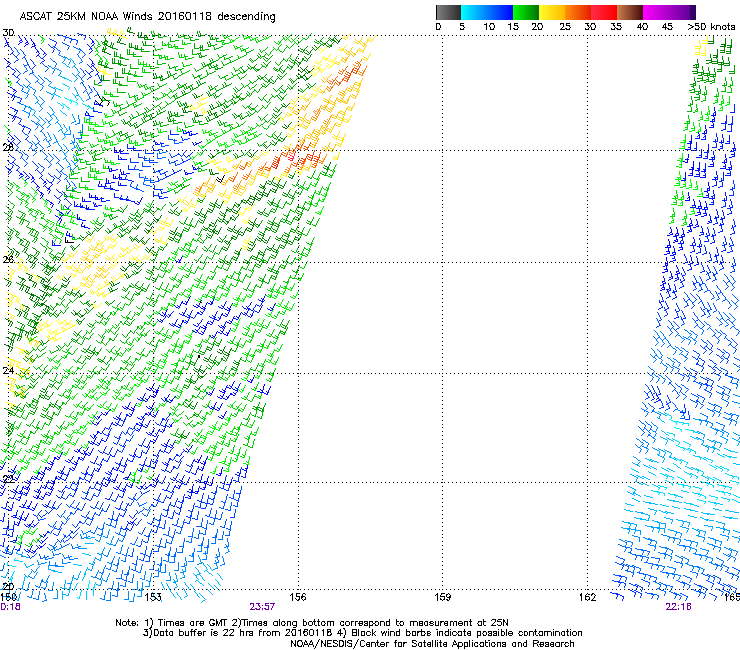Viewport: 740px width, 650px height.
Task: Click the longitude label 162
Action: [x=587, y=597]
